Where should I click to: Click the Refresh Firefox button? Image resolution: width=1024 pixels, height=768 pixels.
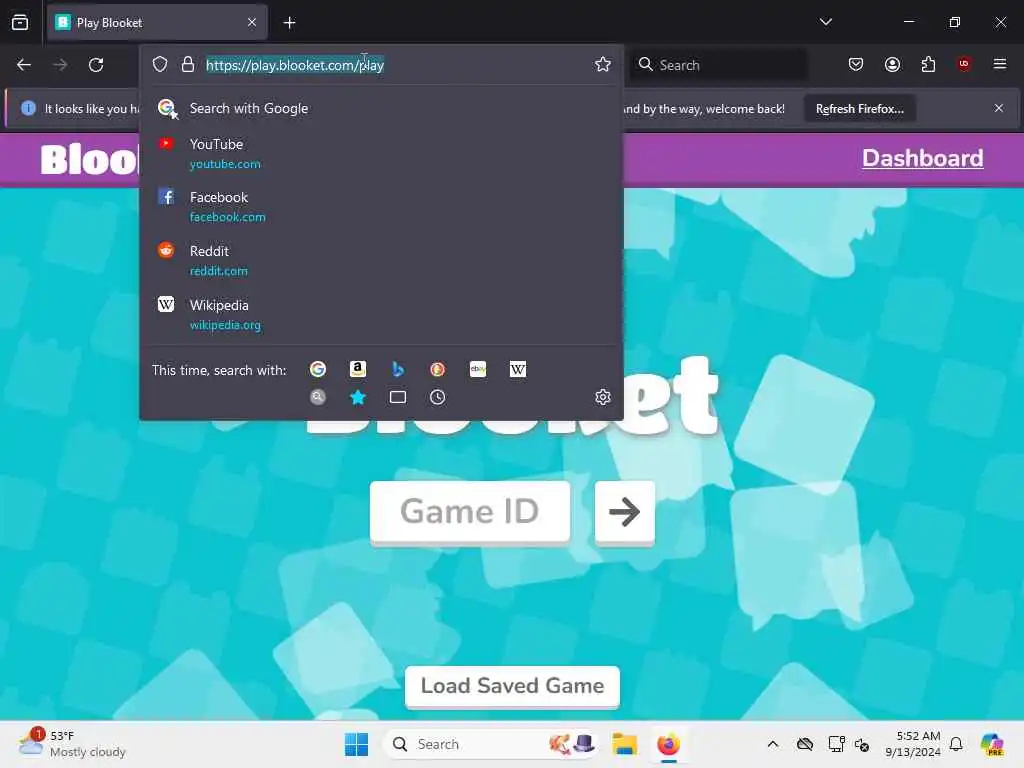click(x=859, y=108)
